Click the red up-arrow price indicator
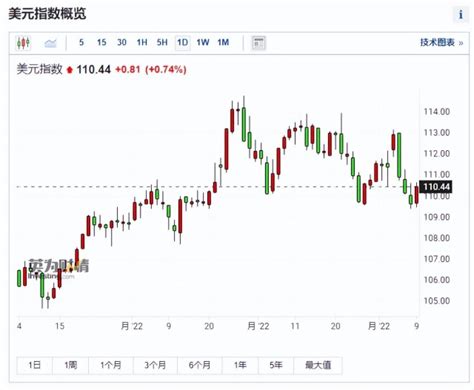The height and width of the screenshot is (390, 474). [x=70, y=70]
